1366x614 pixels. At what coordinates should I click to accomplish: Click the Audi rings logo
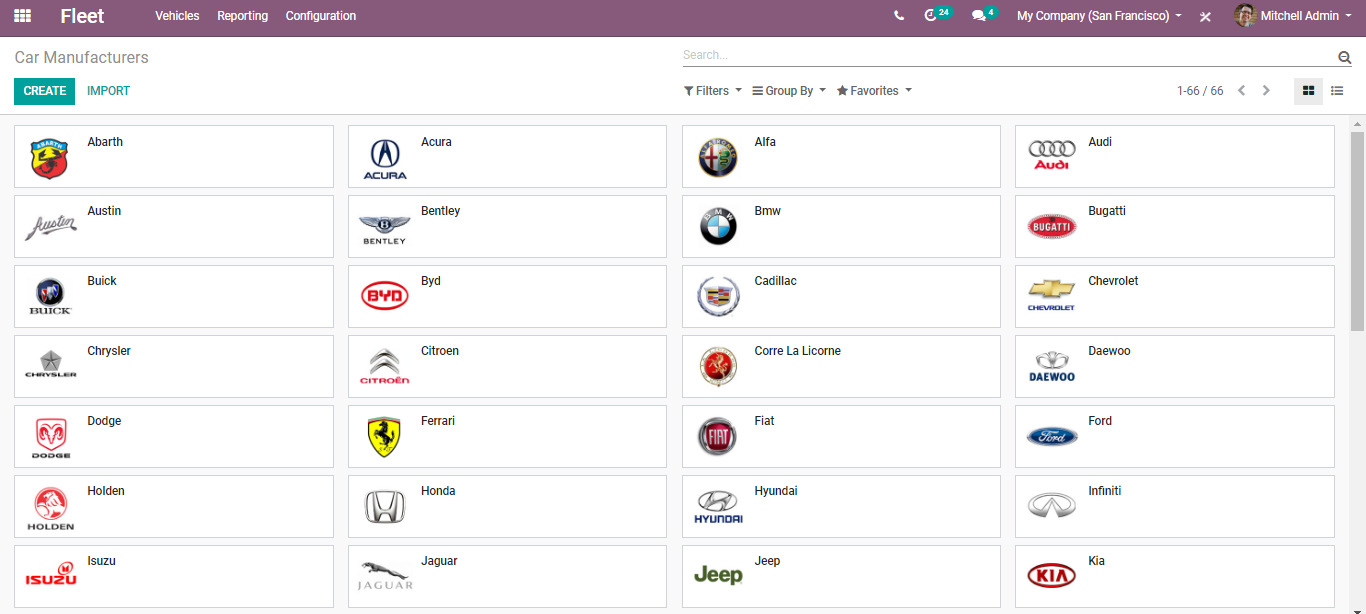(1052, 155)
